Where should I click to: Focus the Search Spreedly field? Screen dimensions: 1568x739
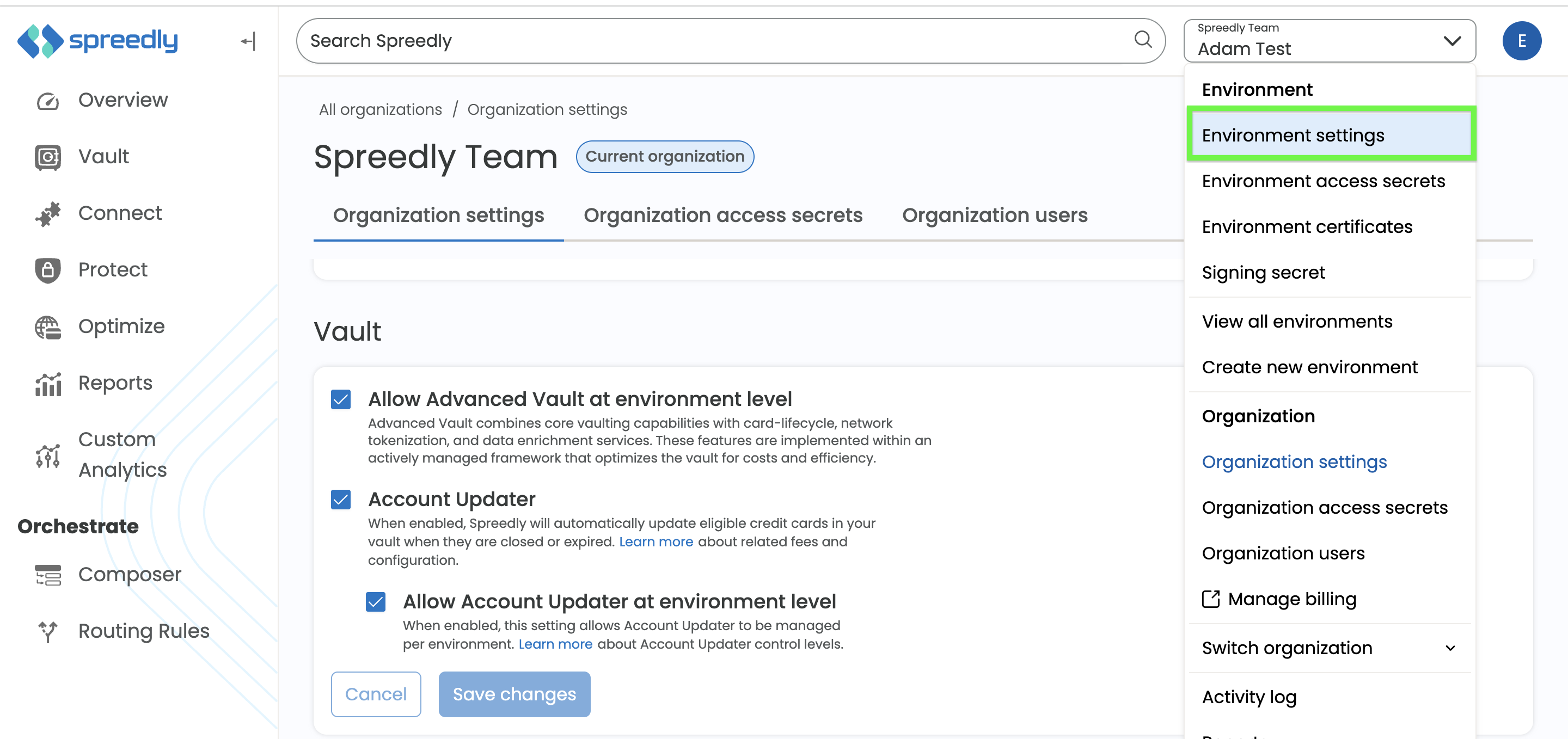coord(731,41)
